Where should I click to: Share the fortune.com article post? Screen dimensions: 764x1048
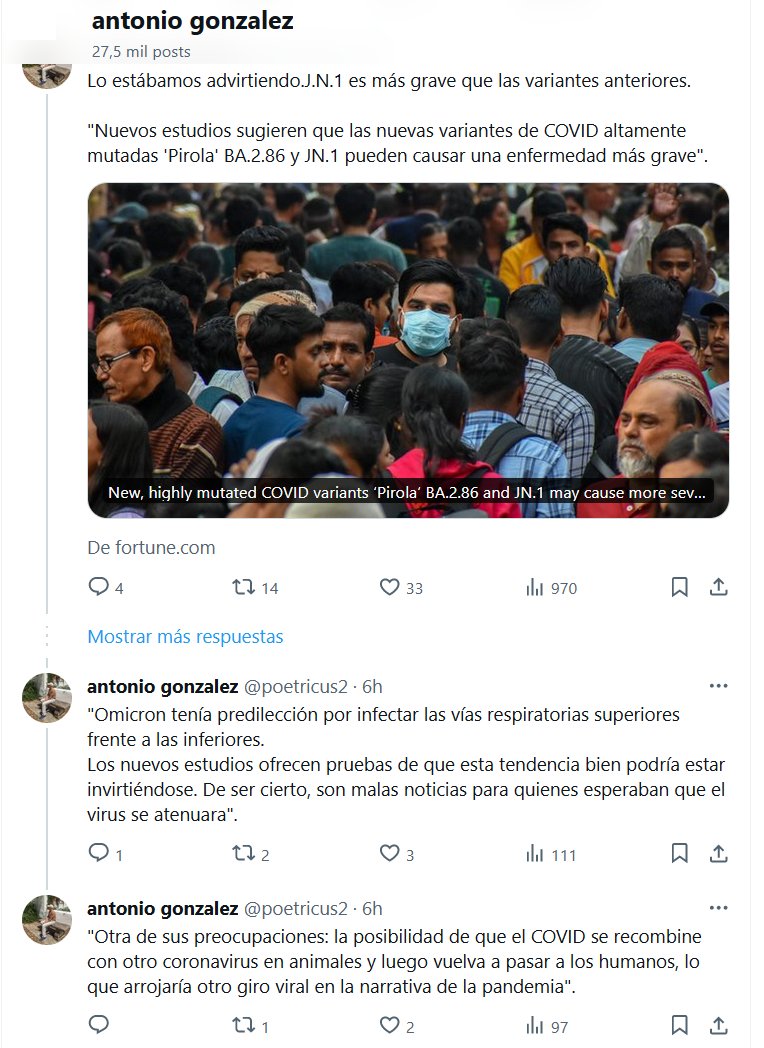pos(719,587)
